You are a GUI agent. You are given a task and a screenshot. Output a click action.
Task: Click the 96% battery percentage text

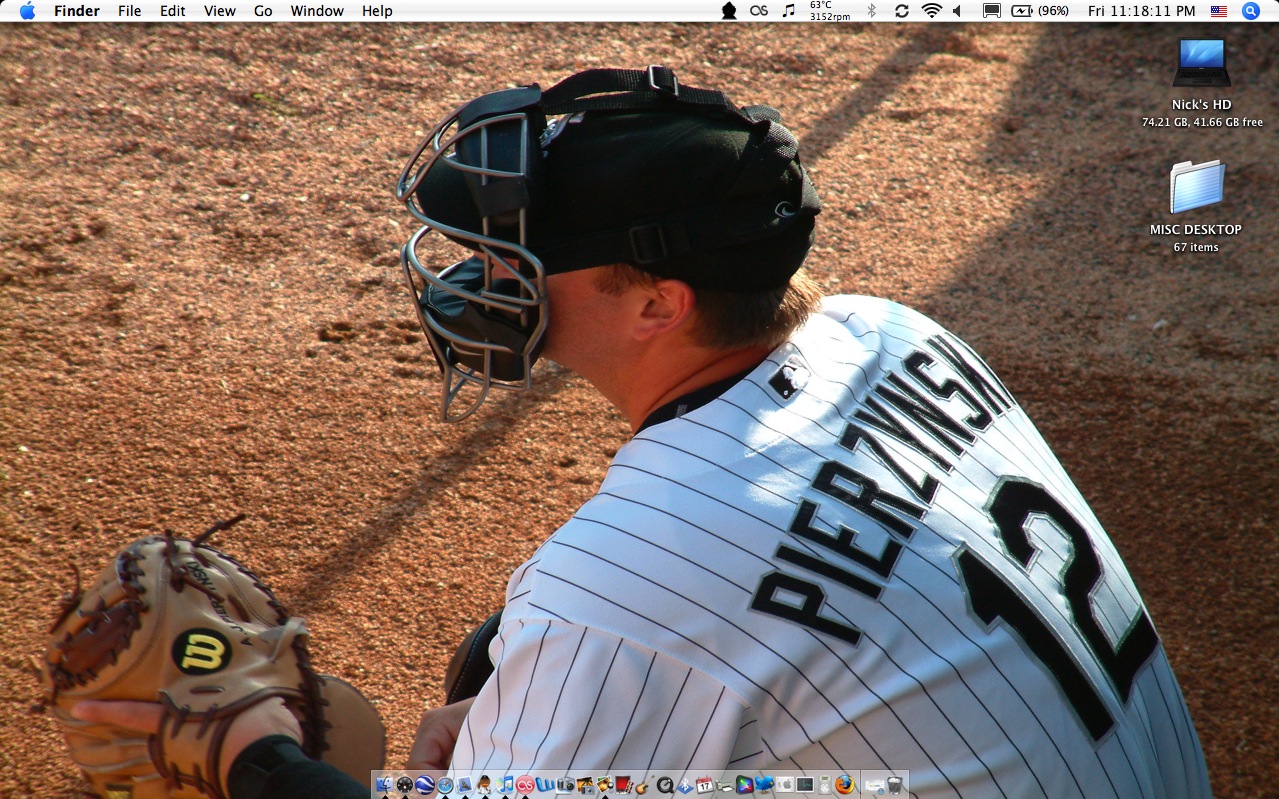[x=1053, y=11]
